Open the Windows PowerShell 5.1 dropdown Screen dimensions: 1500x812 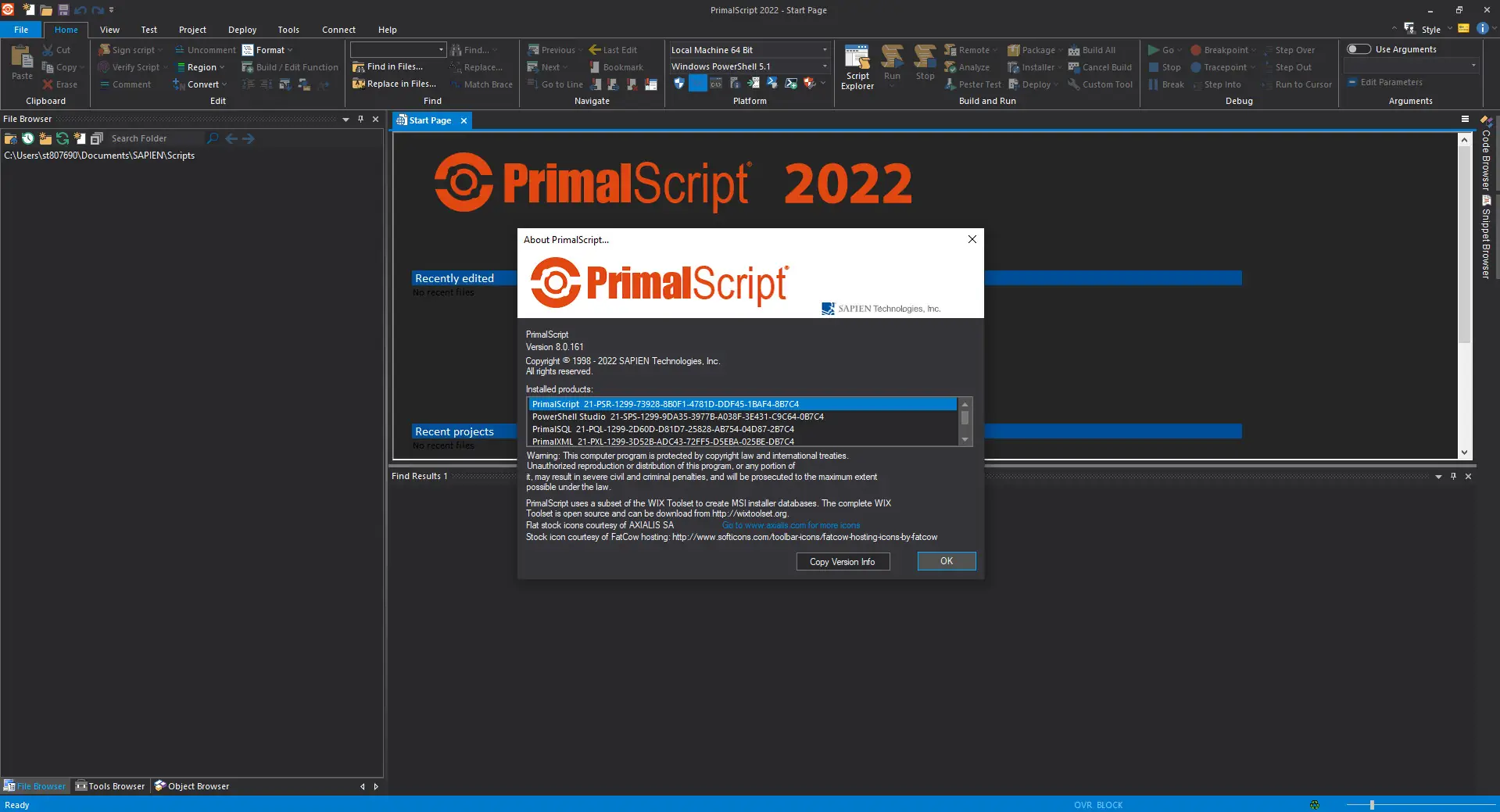click(825, 66)
